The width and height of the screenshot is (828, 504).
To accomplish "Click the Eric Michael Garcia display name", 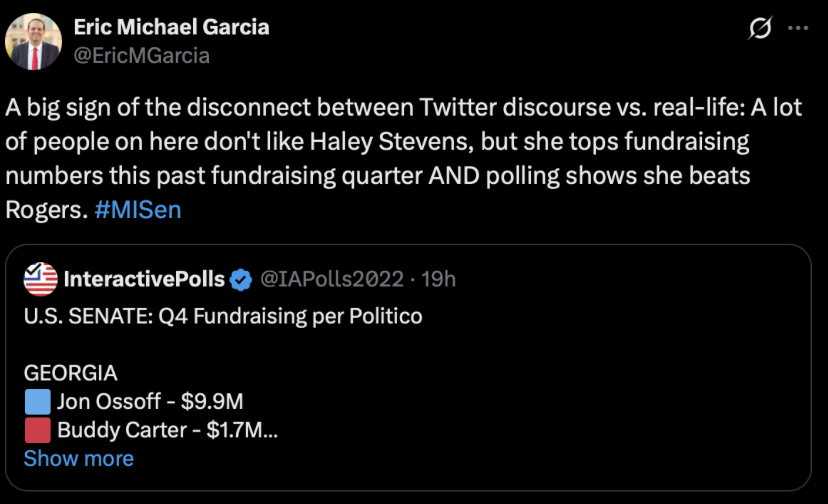I will point(171,27).
